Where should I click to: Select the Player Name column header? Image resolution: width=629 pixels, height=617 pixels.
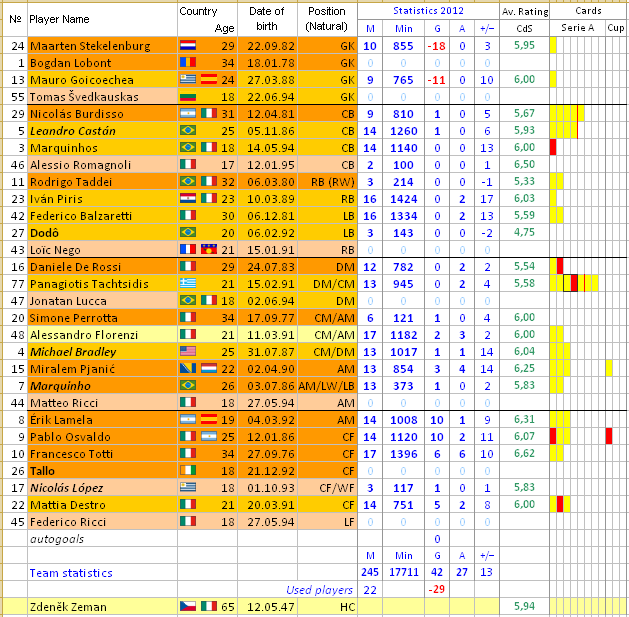coord(102,19)
